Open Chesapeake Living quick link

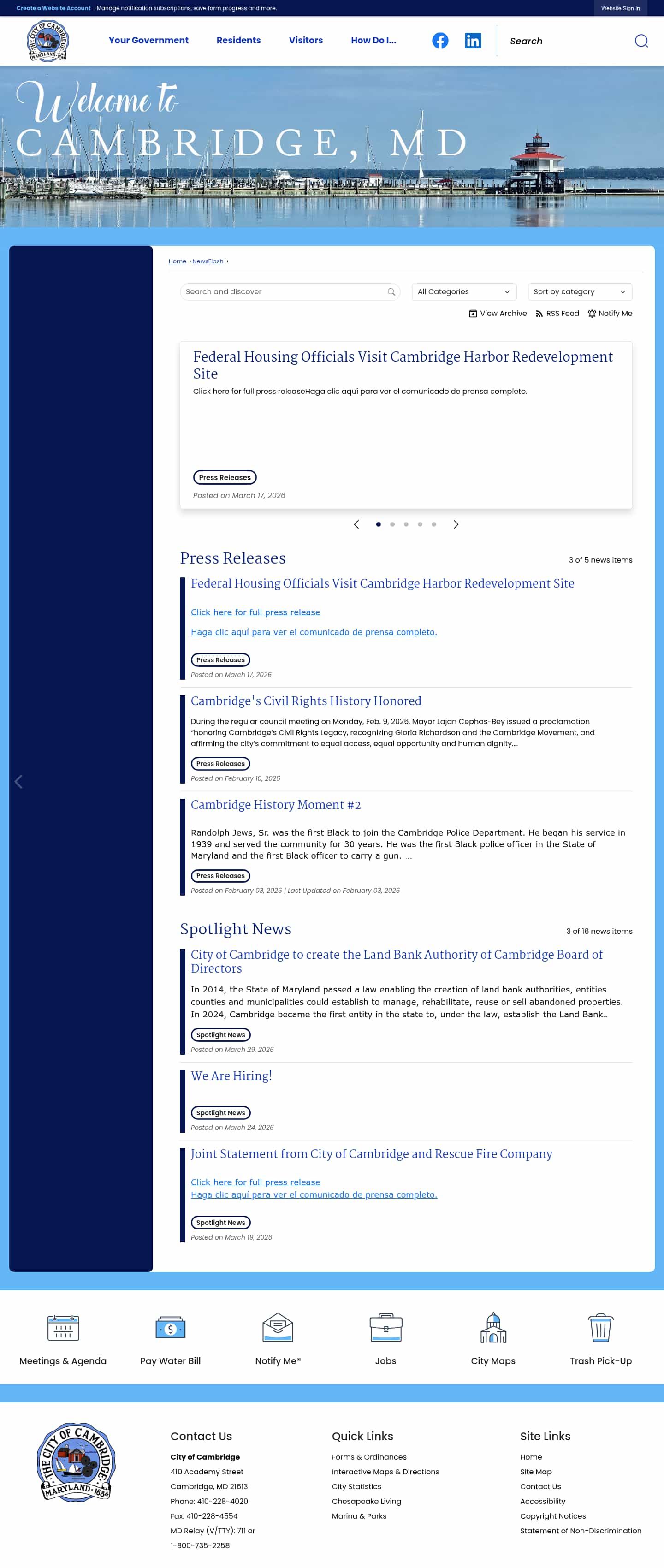click(x=367, y=1501)
